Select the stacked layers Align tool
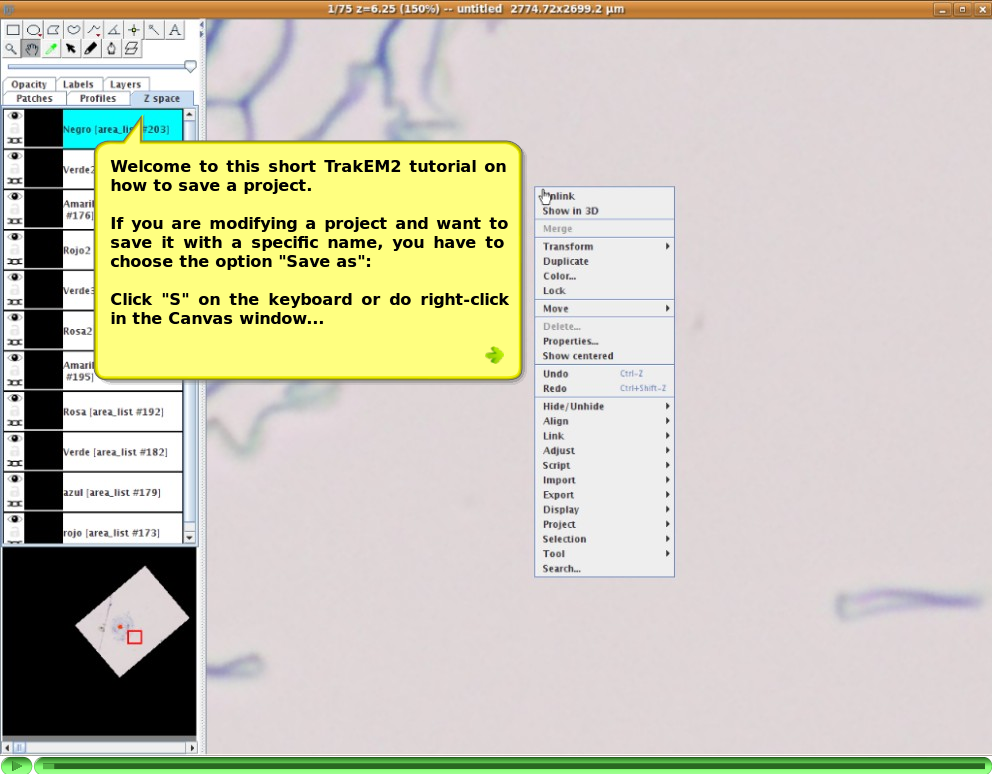 pyautogui.click(x=132, y=49)
